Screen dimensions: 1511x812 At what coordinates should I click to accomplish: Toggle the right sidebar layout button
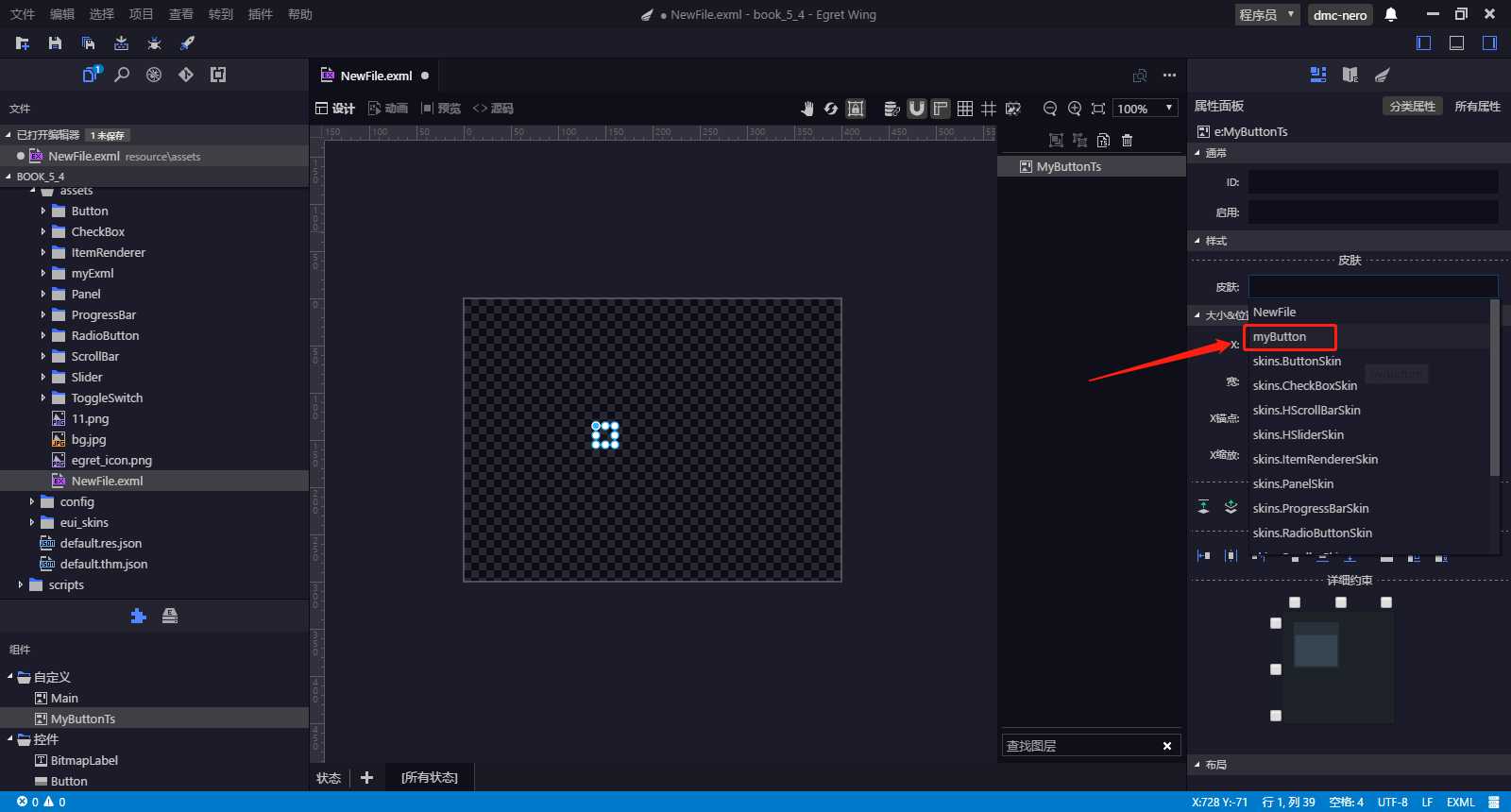(1489, 43)
